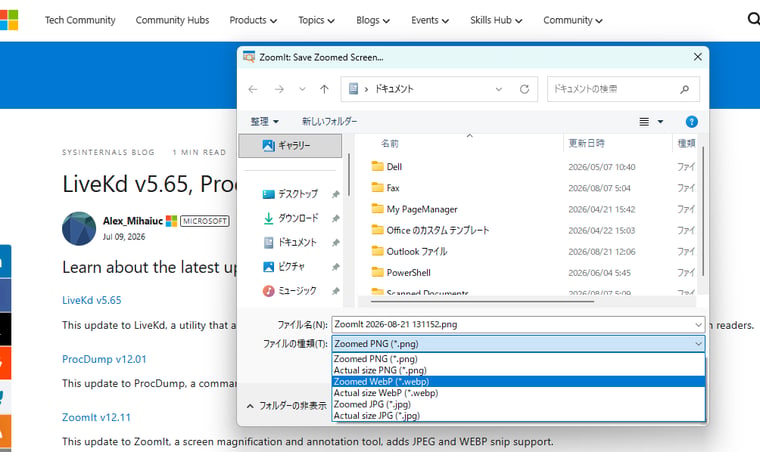Expand the ファイル名 dropdown arrow

tap(698, 325)
